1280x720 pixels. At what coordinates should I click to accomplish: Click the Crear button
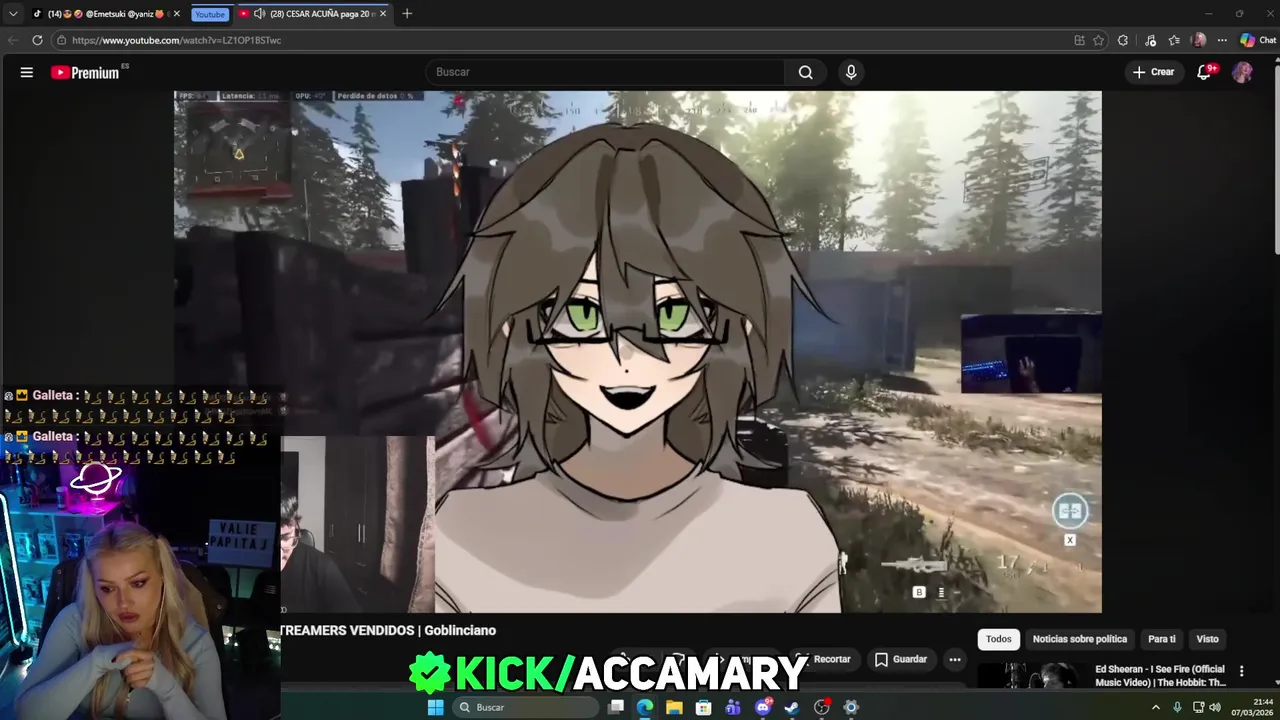coord(1153,72)
